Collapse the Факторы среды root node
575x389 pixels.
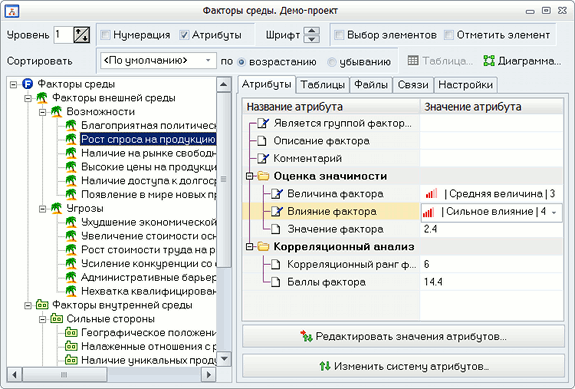pos(14,84)
